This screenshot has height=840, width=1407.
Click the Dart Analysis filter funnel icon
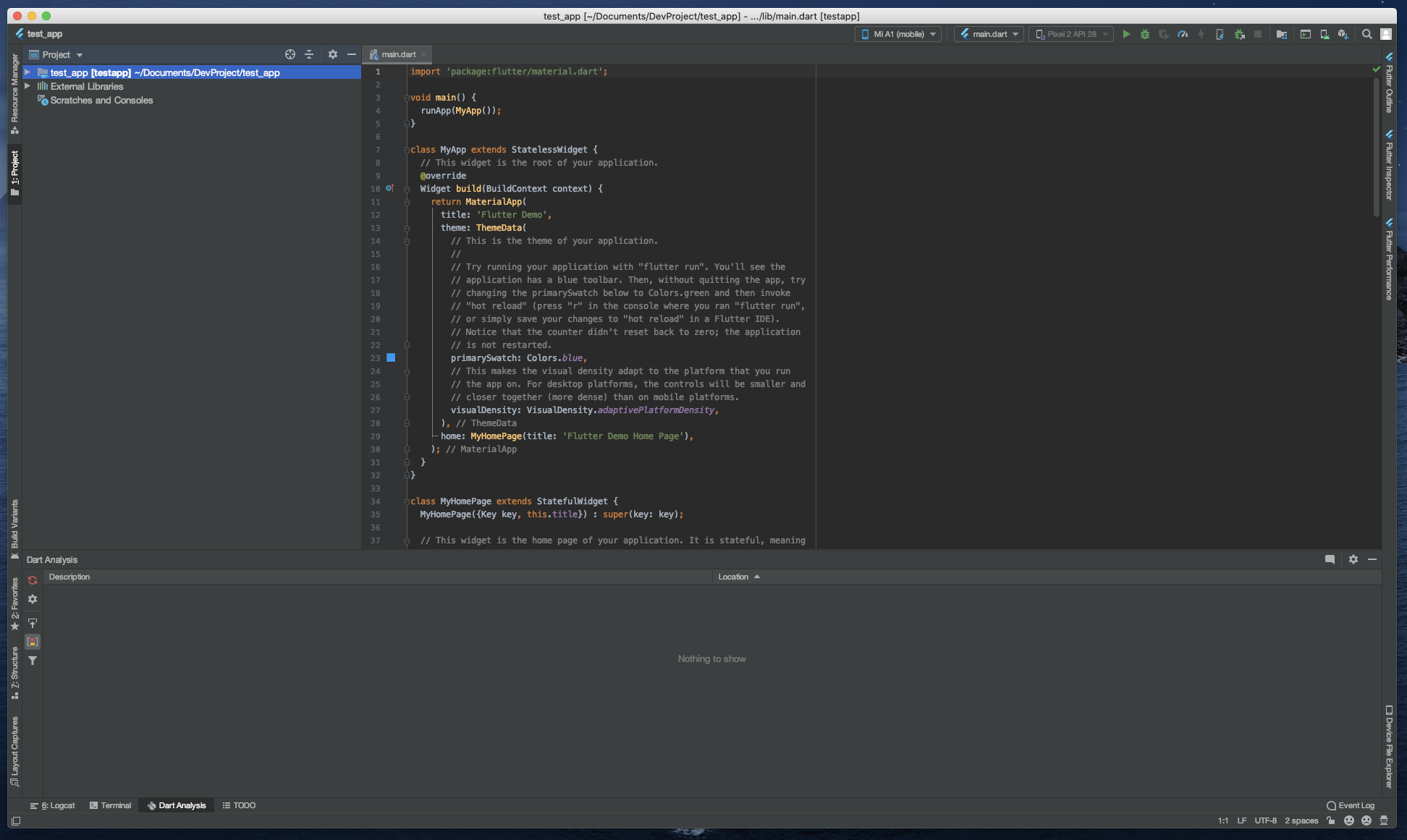coord(33,661)
